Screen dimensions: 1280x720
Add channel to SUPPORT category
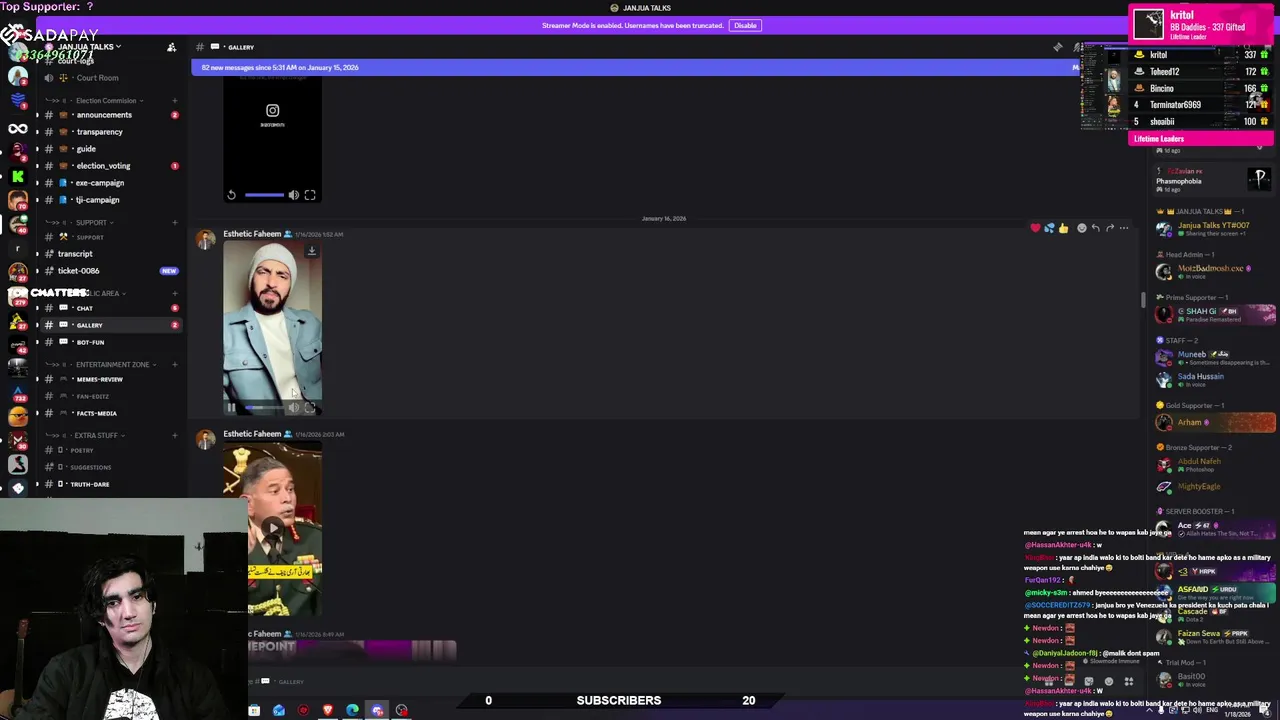click(x=174, y=222)
